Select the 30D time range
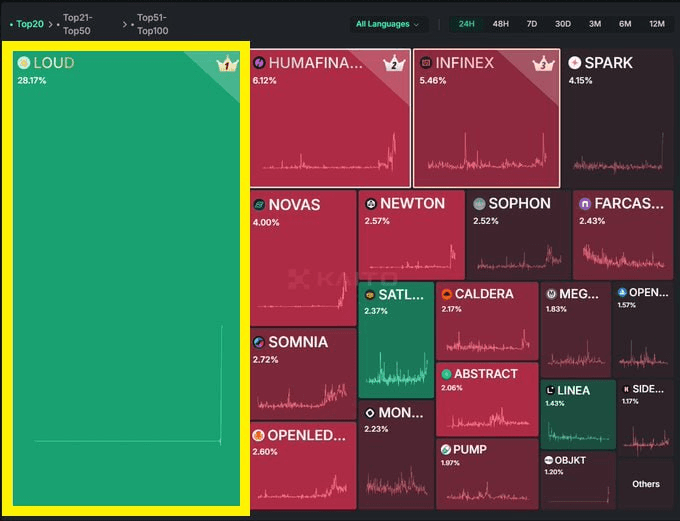 coord(563,24)
